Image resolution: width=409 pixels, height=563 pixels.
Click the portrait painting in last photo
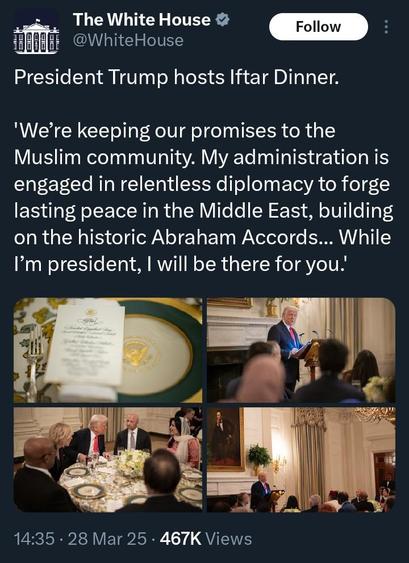(226, 438)
